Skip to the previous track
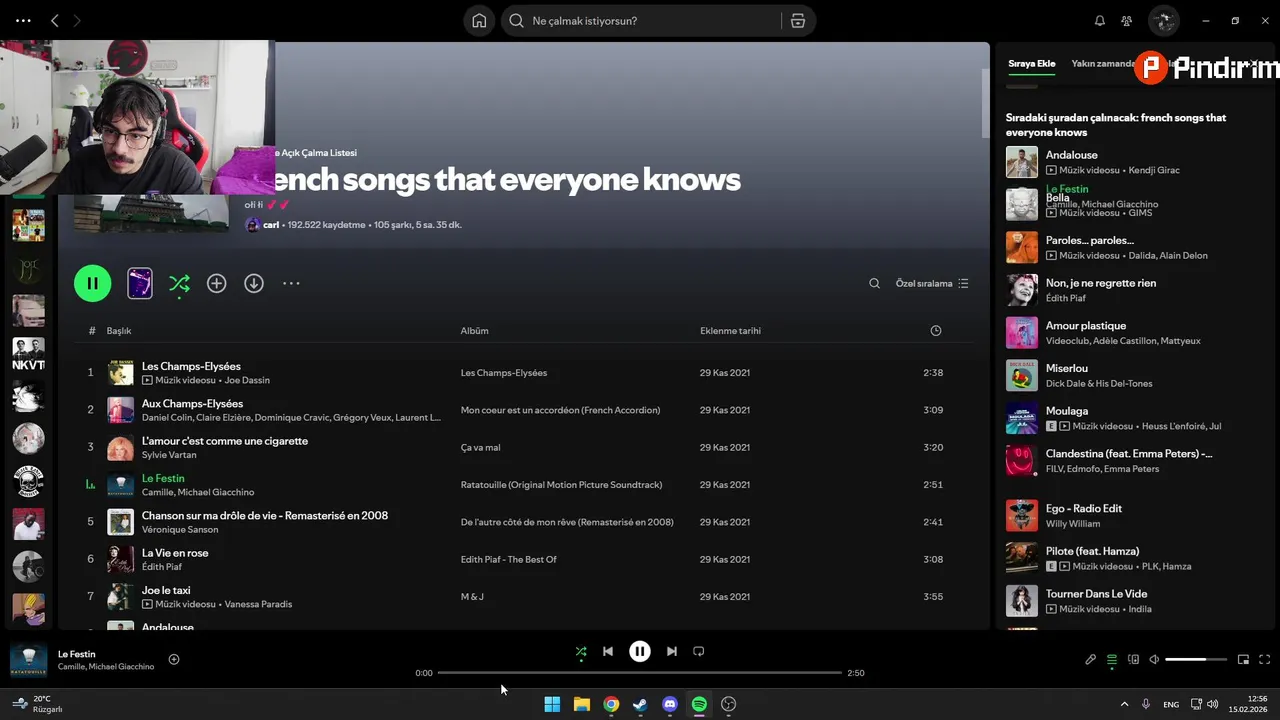Viewport: 1280px width, 720px height. tap(608, 652)
